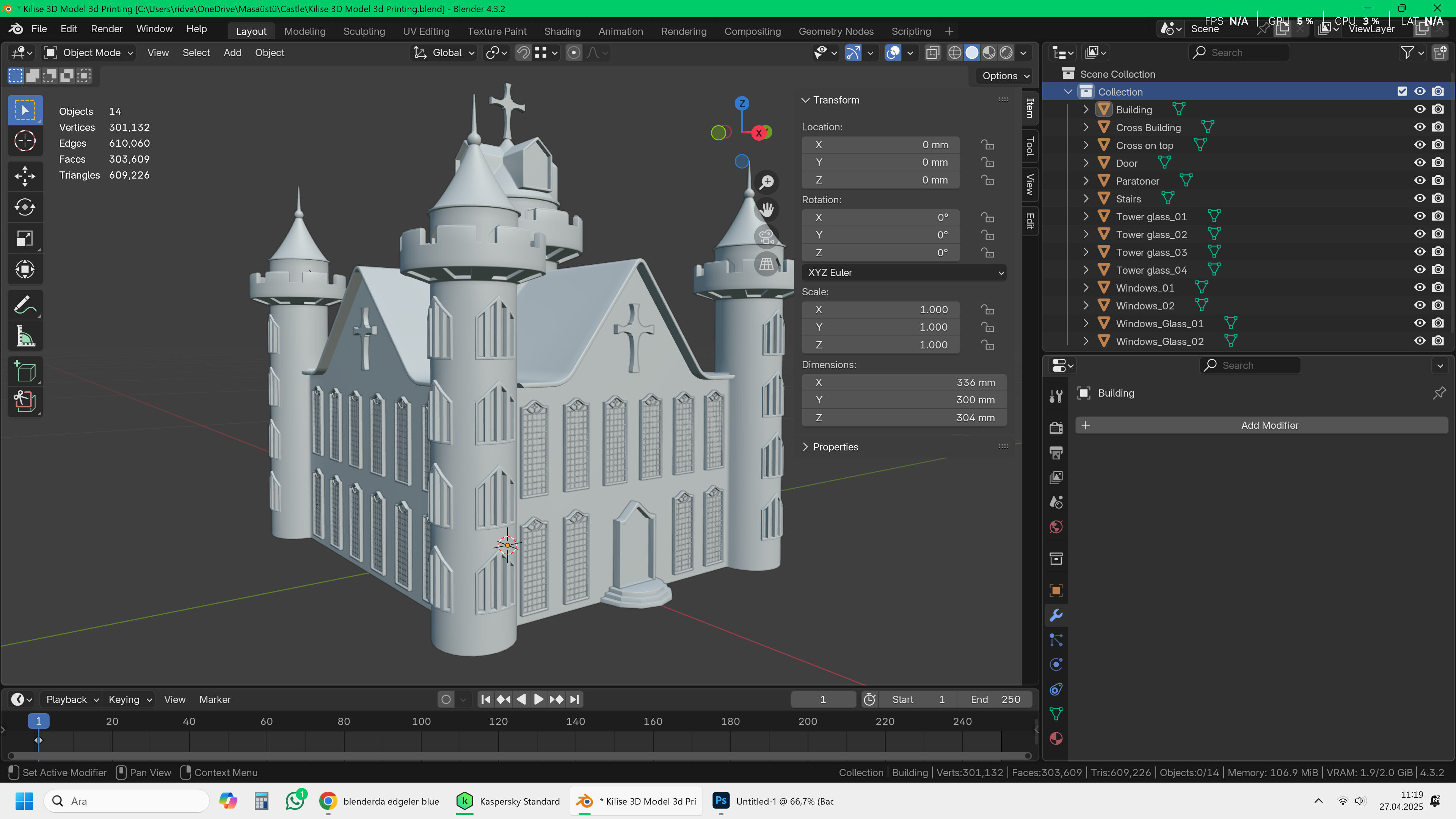Open the View sidebar tab
Screen dimensions: 1456x819
pyautogui.click(x=1030, y=185)
